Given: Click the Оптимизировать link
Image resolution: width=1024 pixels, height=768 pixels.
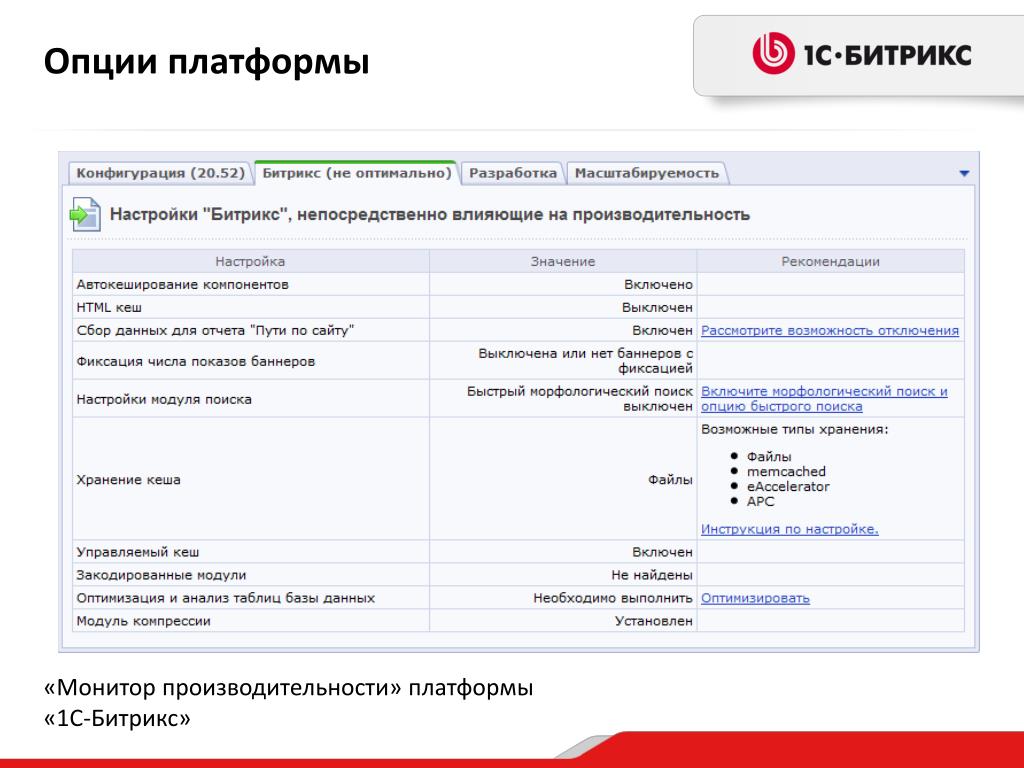Looking at the screenshot, I should coord(755,598).
